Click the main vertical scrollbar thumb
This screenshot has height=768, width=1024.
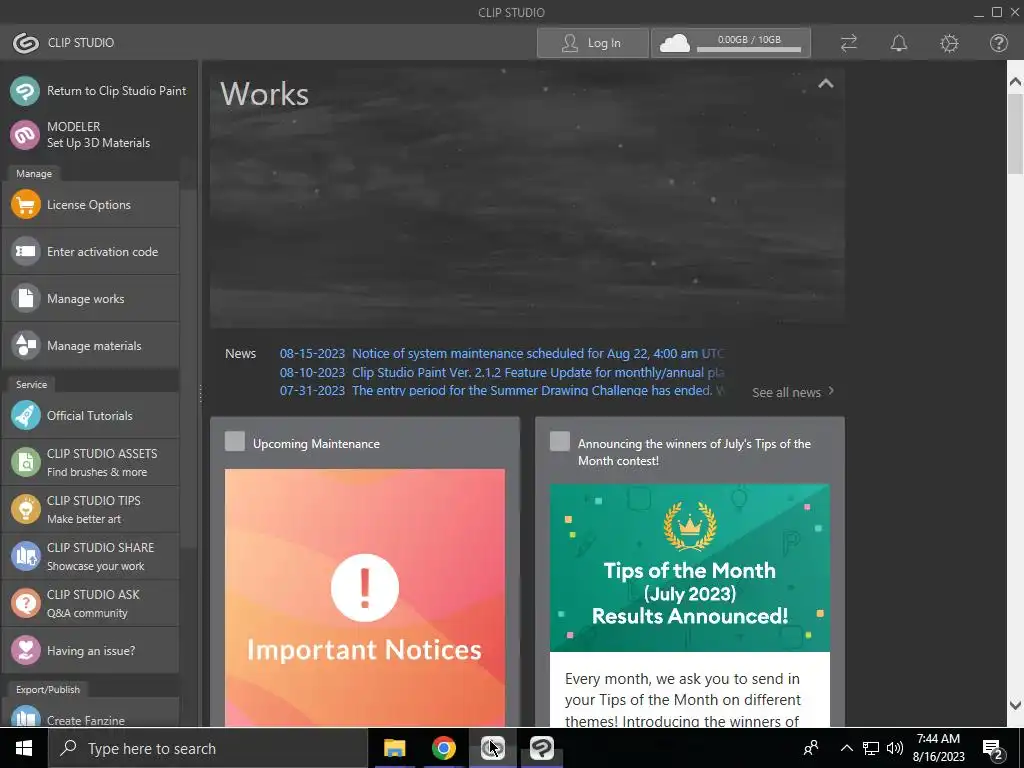point(1015,133)
